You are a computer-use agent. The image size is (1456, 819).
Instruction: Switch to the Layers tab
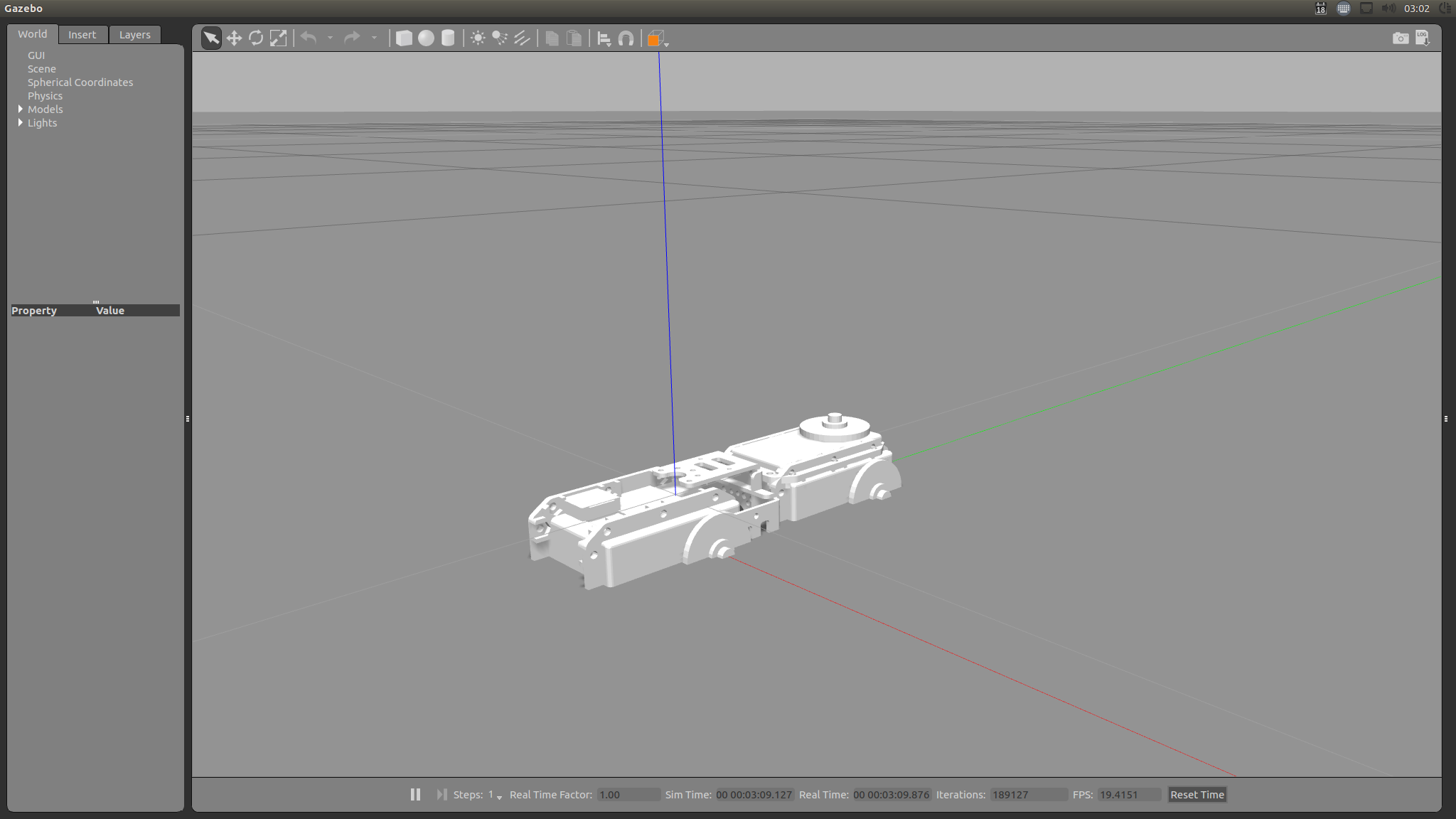pos(135,34)
